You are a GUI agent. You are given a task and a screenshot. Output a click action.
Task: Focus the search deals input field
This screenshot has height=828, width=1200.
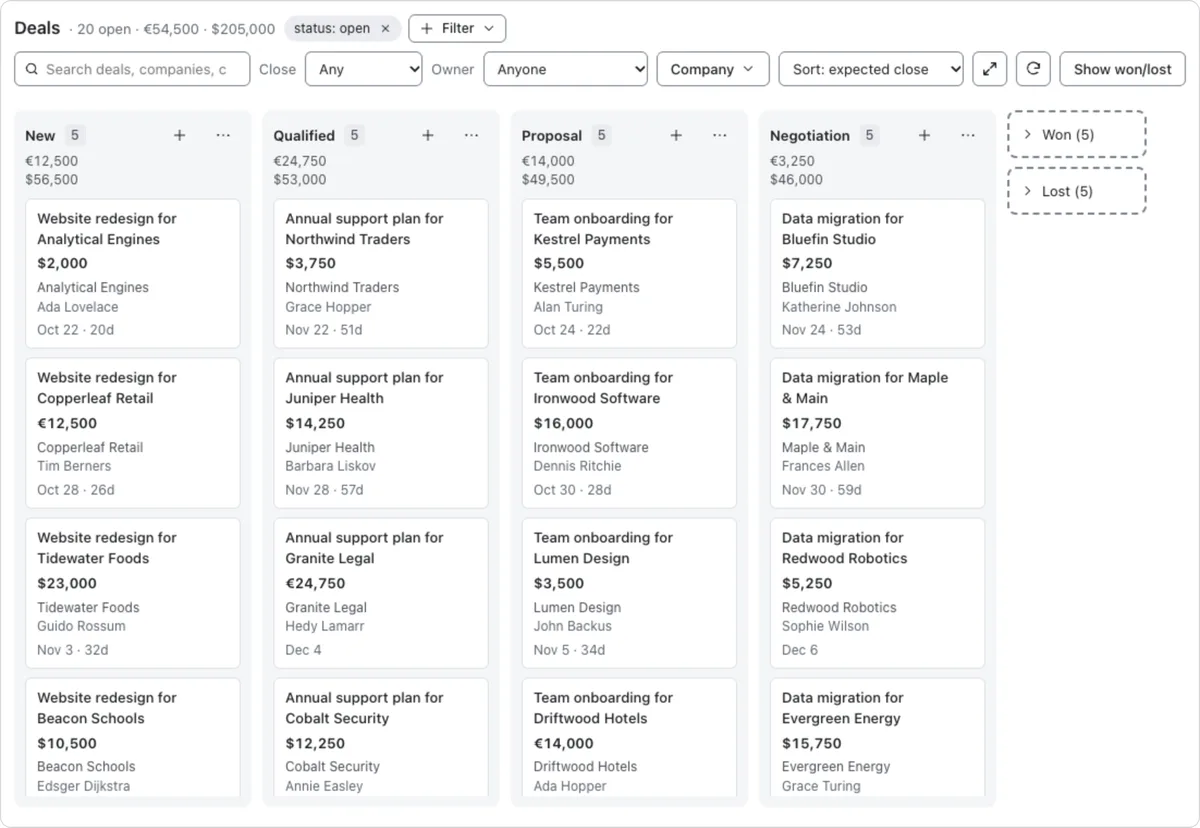coord(132,69)
